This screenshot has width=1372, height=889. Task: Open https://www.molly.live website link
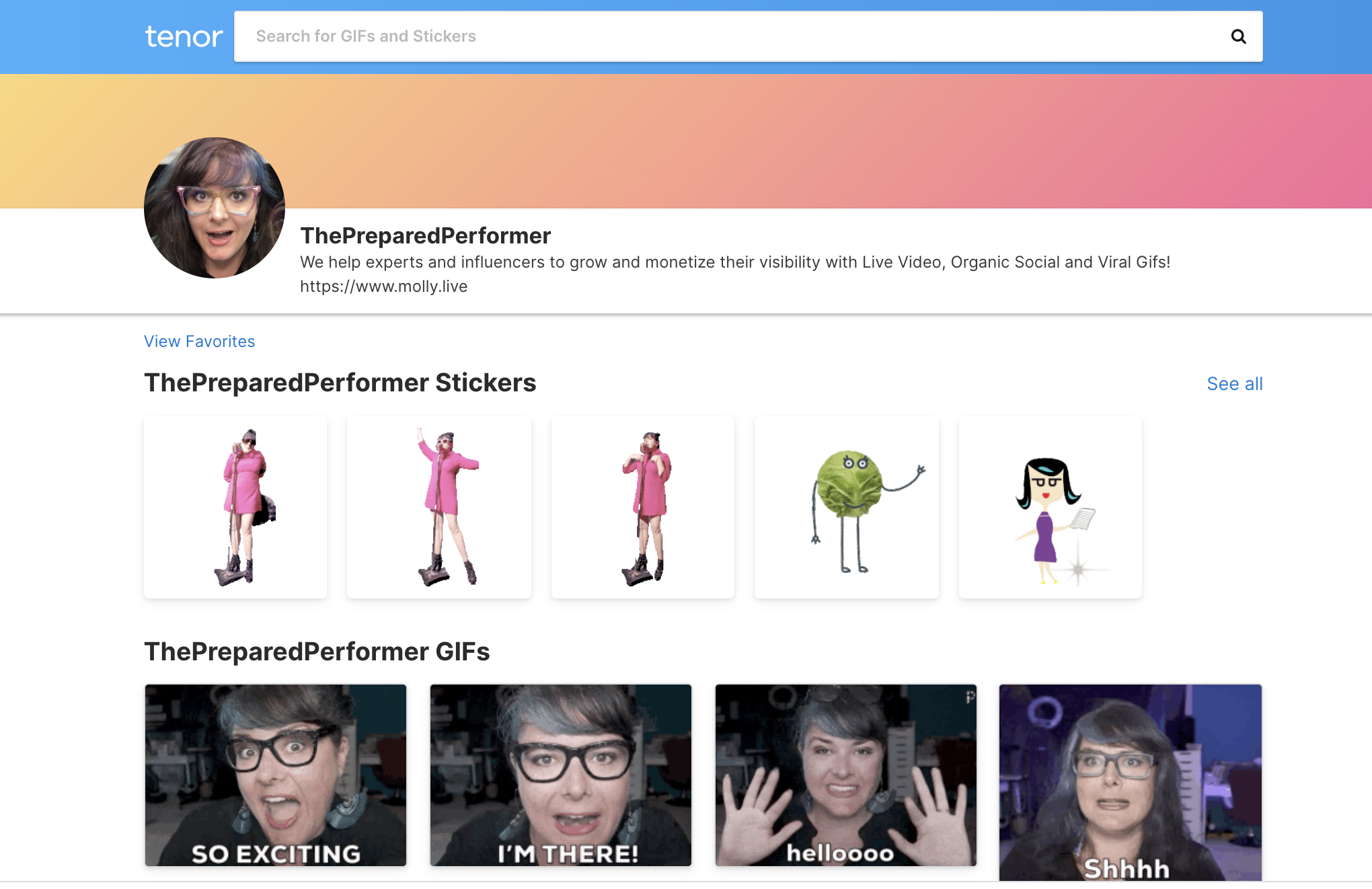click(x=383, y=286)
